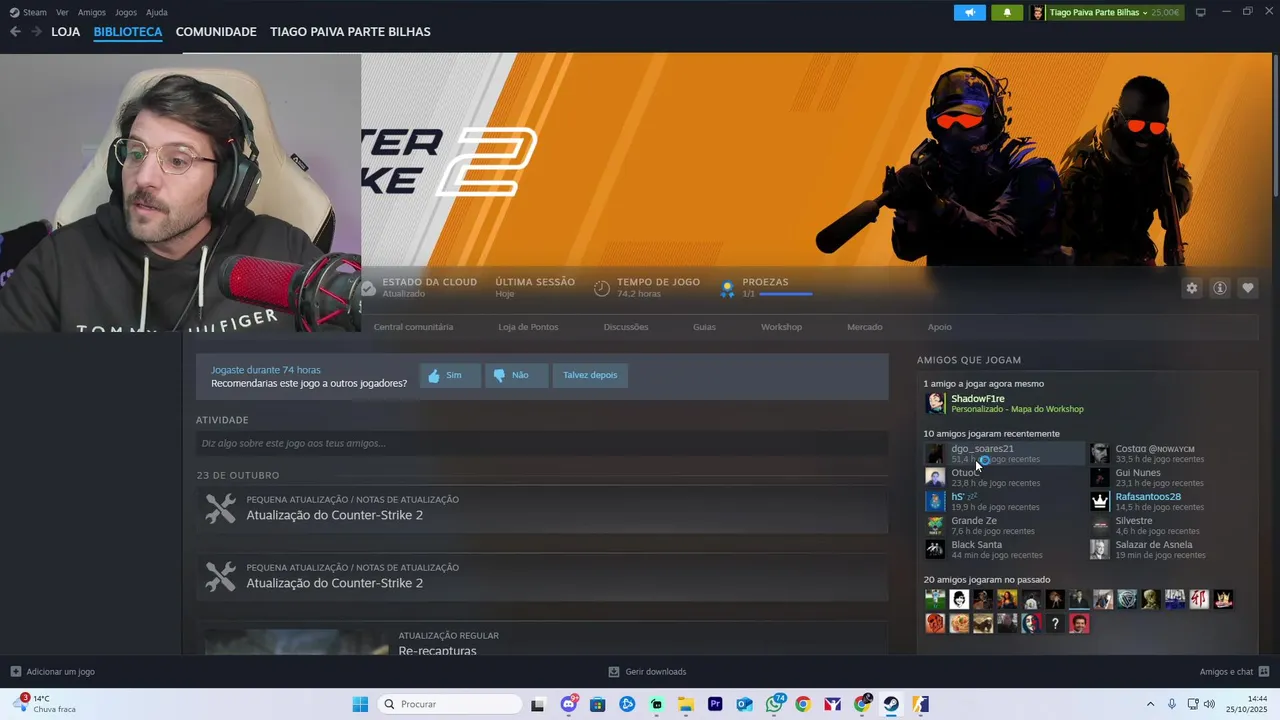Screen dimensions: 1280x720
Task: Open the game info icon
Action: coord(1220,288)
